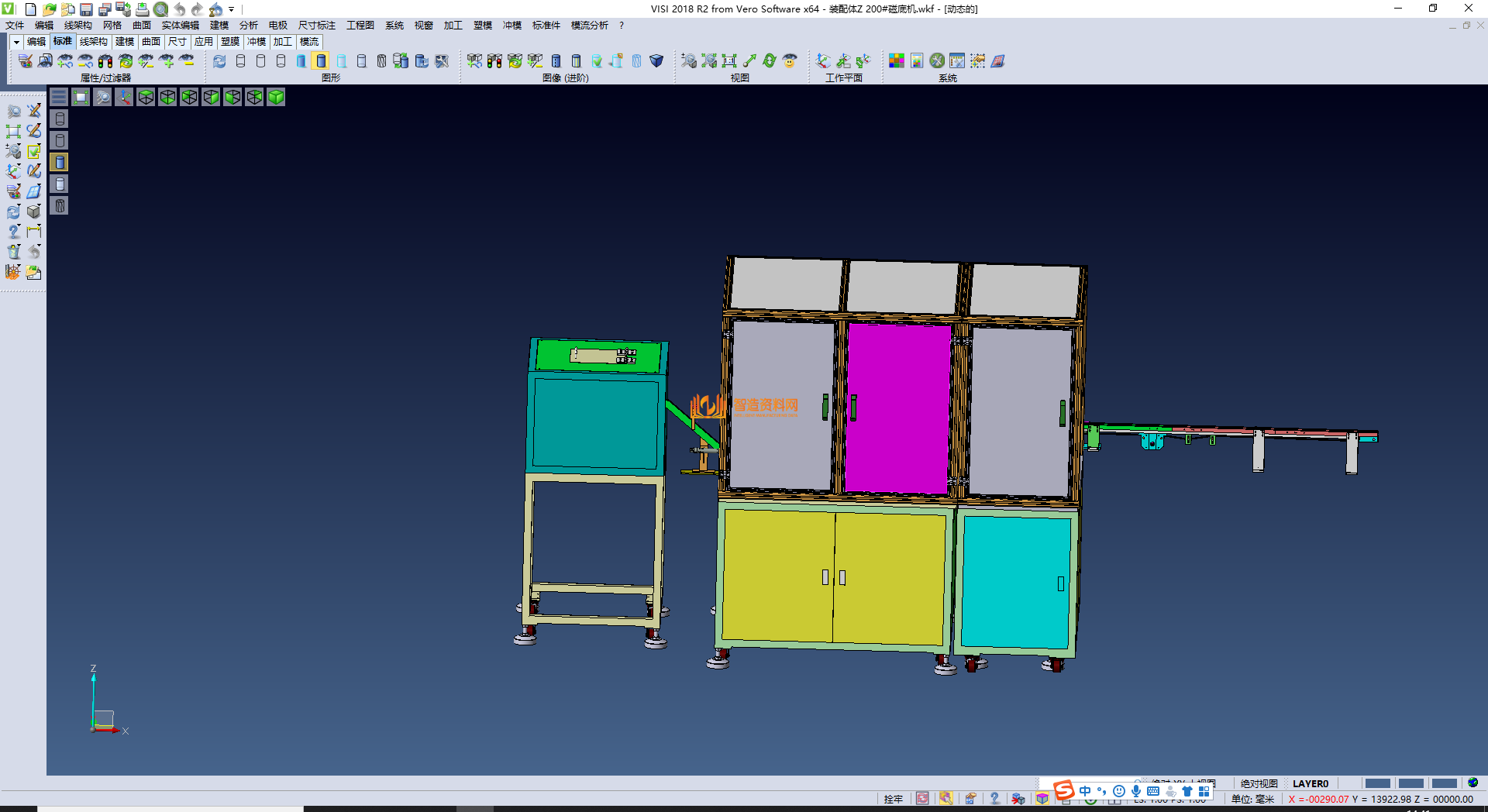Image resolution: width=1488 pixels, height=812 pixels.
Task: Open the 文件 menu
Action: (x=15, y=26)
